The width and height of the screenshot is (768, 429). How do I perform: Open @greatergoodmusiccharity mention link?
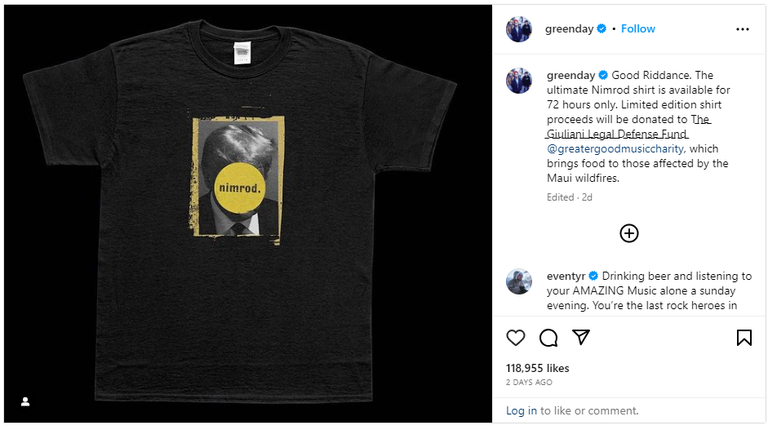point(616,149)
